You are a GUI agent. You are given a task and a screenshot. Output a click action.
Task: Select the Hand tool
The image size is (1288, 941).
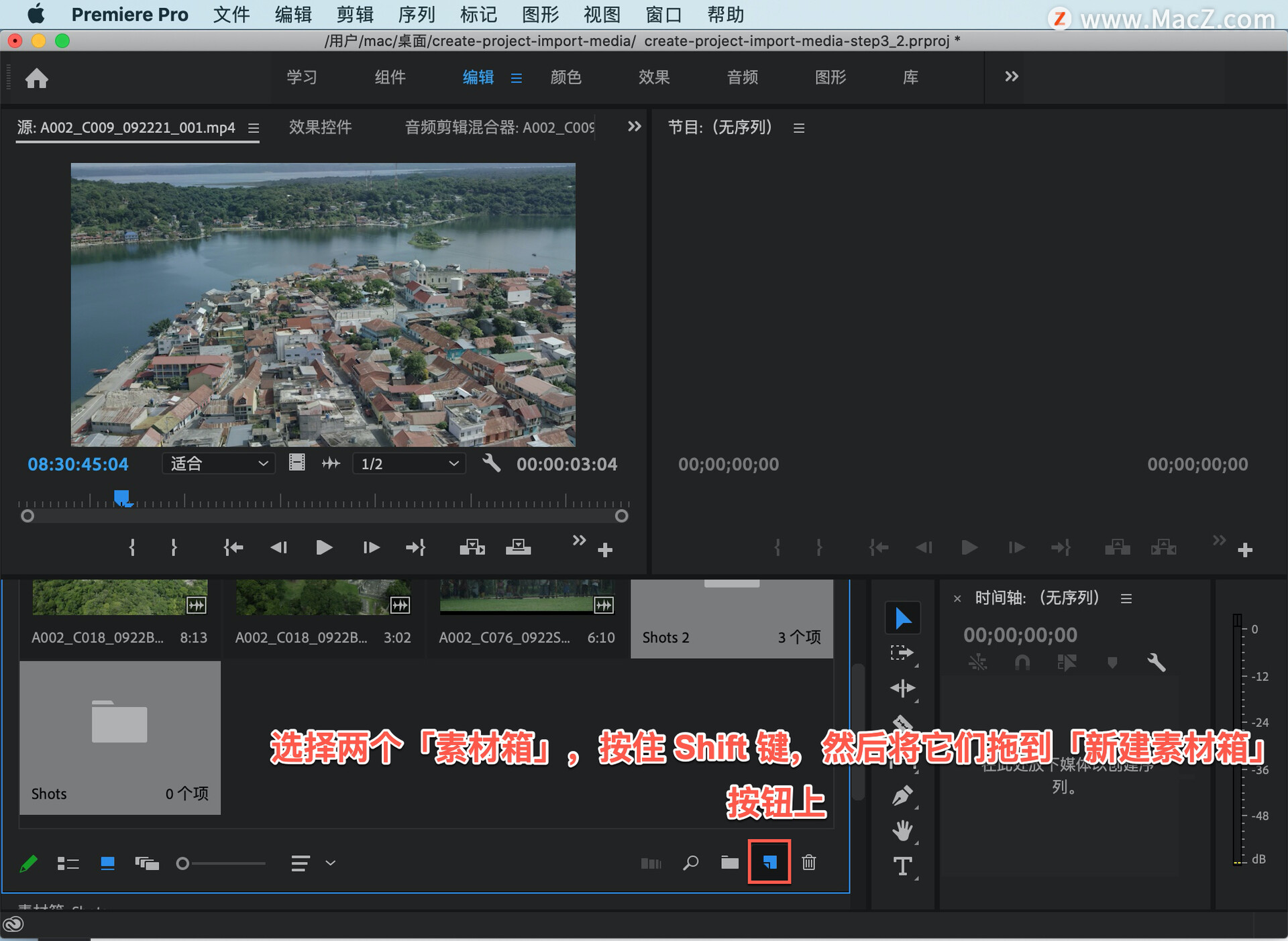tap(902, 831)
